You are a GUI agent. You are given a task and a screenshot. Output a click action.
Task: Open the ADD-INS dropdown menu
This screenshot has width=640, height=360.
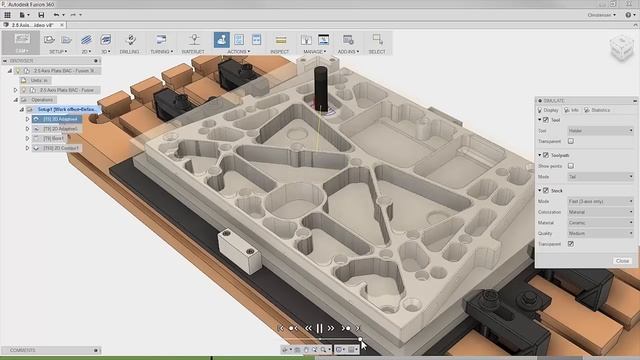point(348,52)
